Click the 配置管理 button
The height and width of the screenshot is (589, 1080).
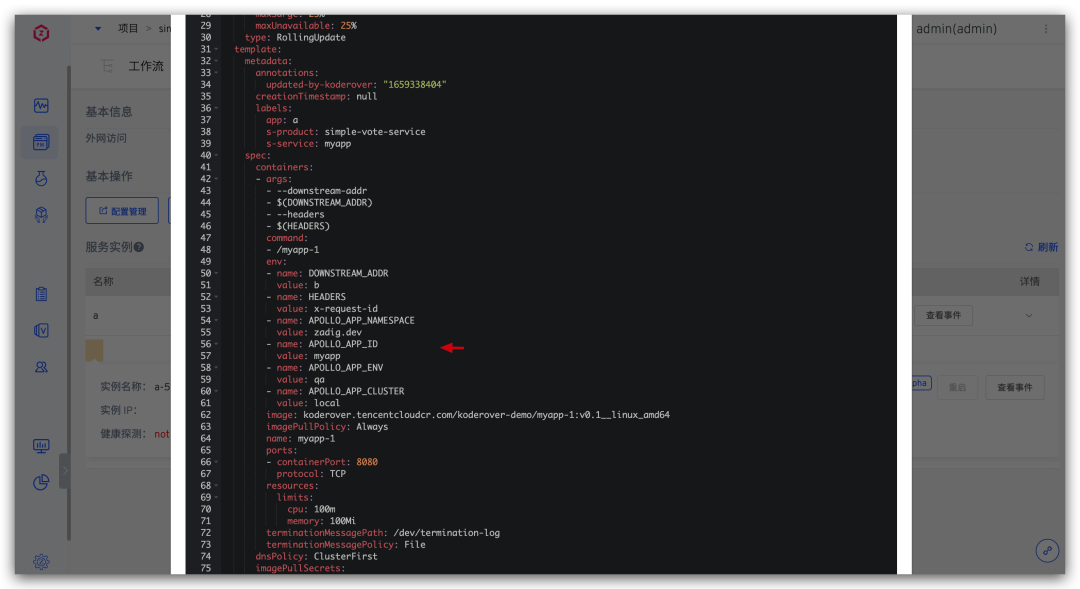click(x=122, y=211)
